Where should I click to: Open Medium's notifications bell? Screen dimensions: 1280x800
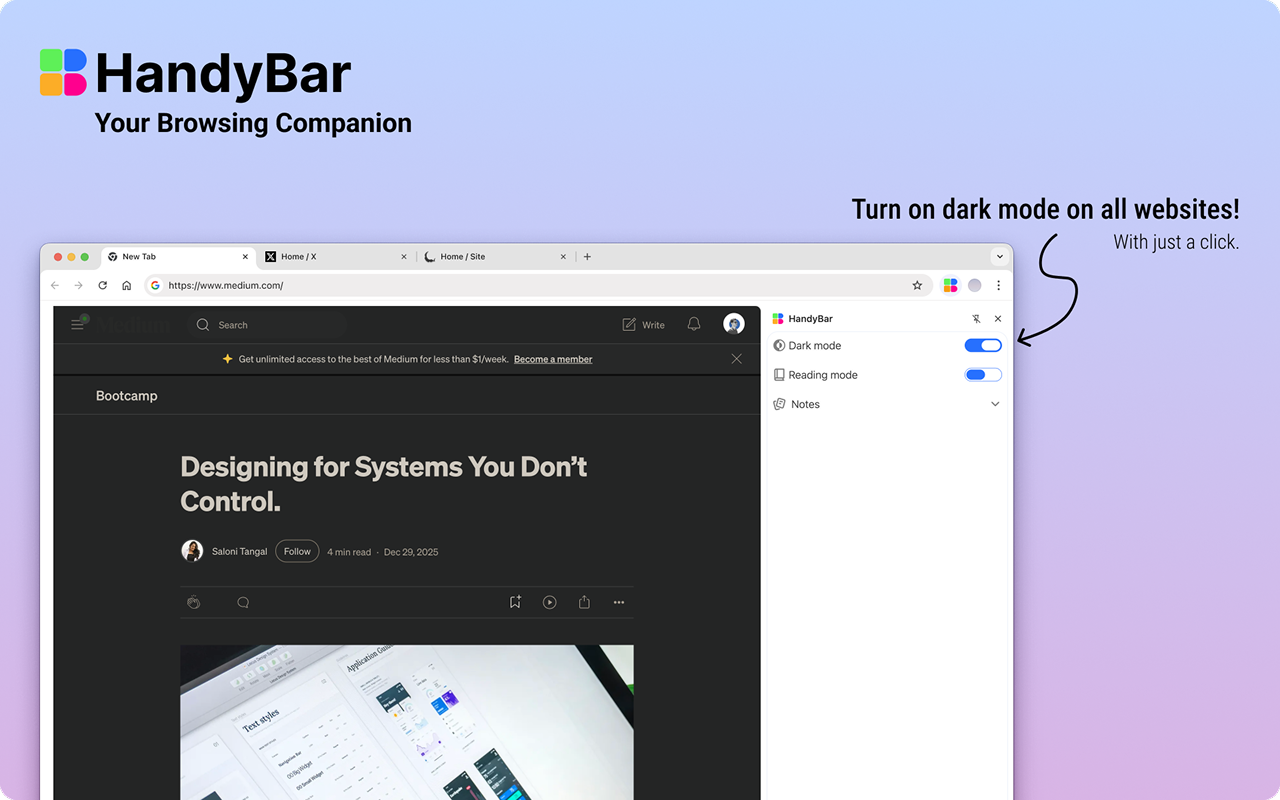[x=693, y=324]
